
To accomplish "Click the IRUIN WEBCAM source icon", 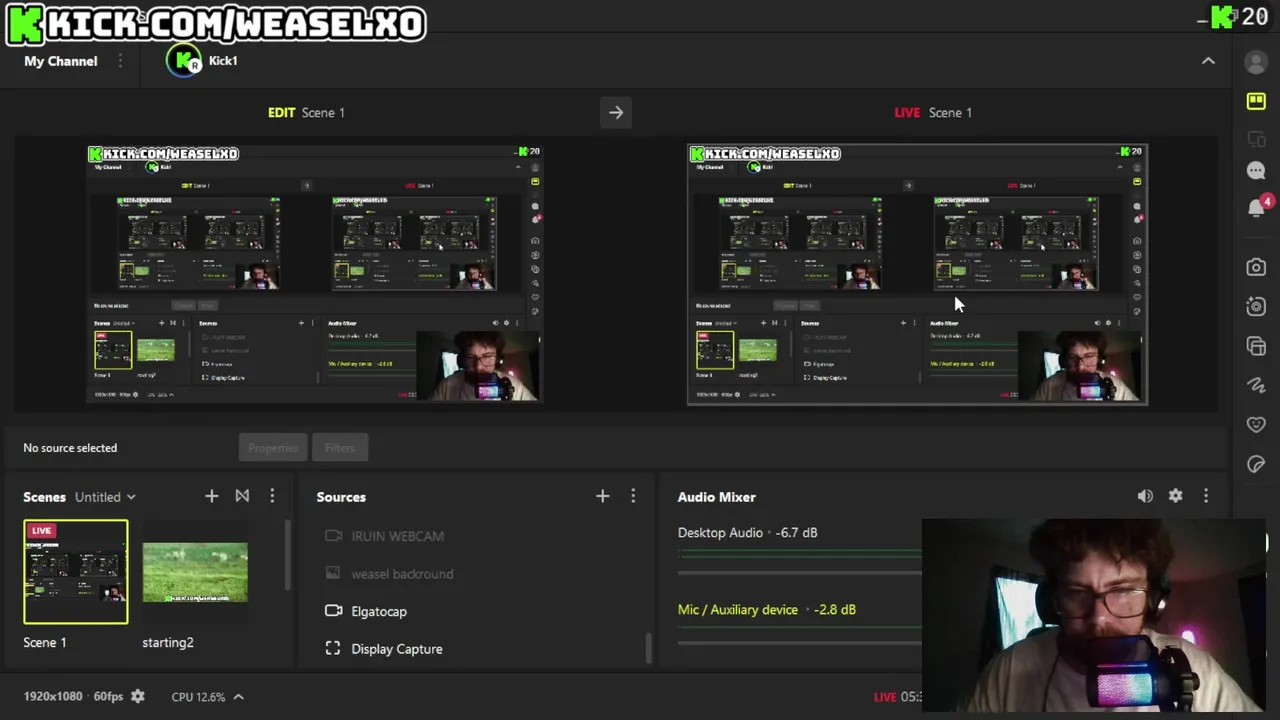I will tap(334, 536).
